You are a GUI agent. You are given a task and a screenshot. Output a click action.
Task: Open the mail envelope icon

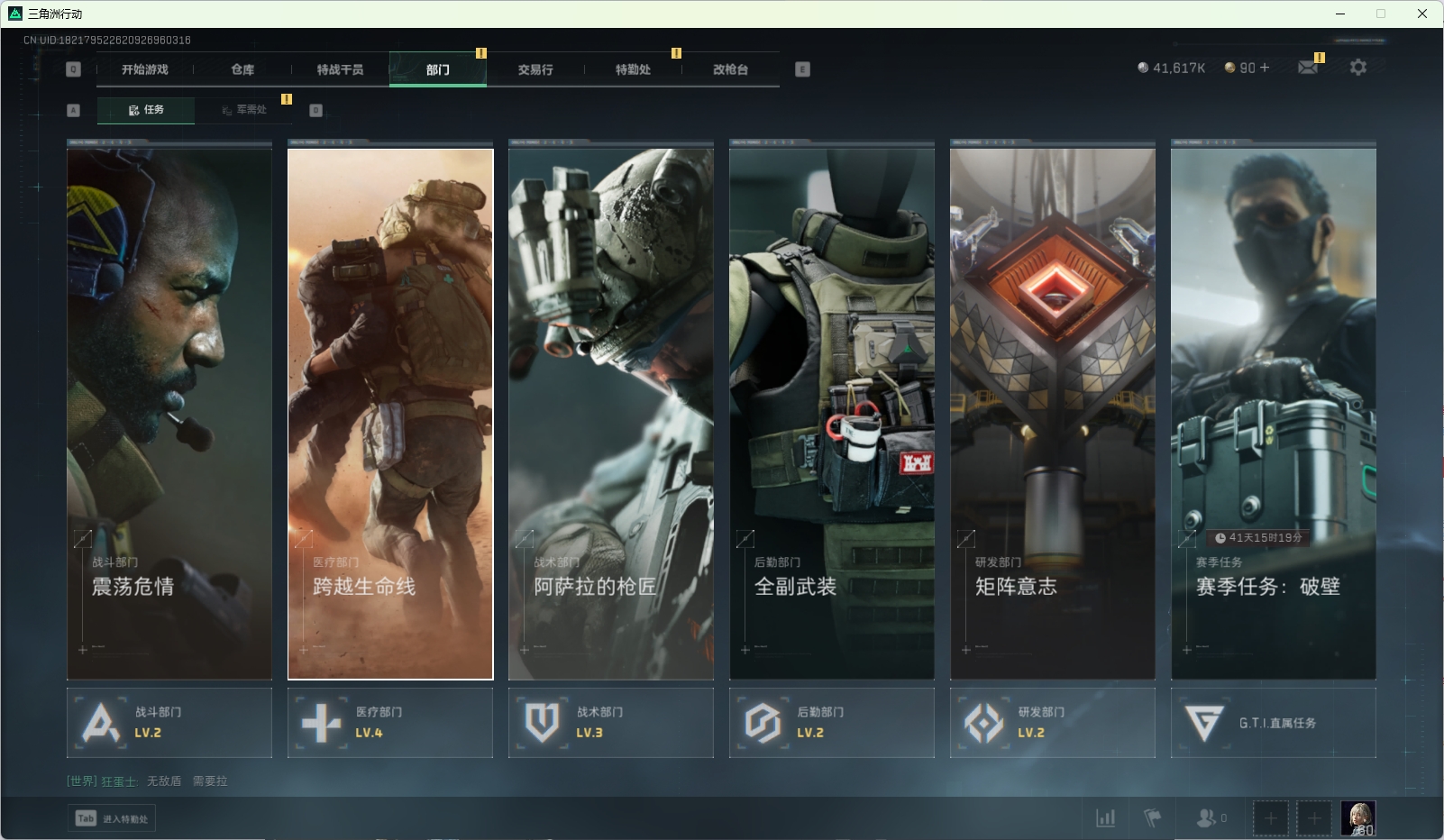click(1307, 68)
